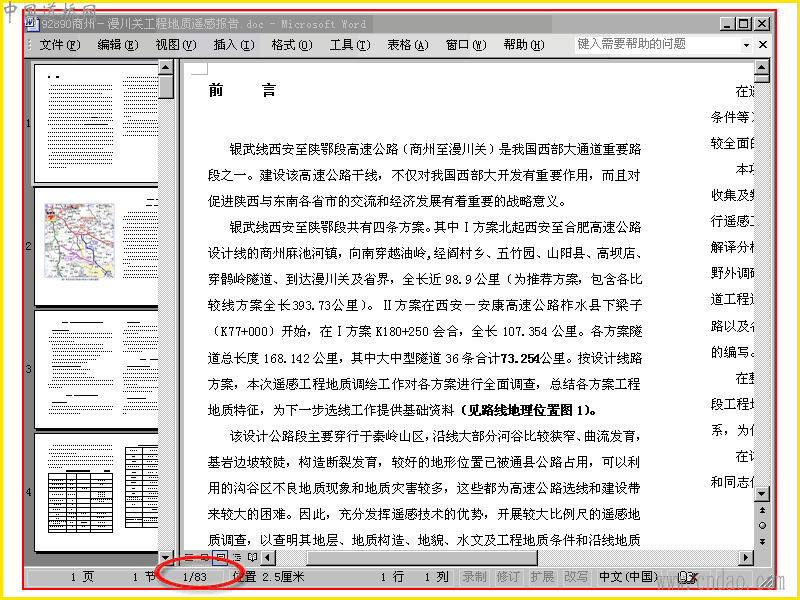The width and height of the screenshot is (800, 600).
Task: Click the horizontal scrollbar right arrow
Action: (746, 557)
